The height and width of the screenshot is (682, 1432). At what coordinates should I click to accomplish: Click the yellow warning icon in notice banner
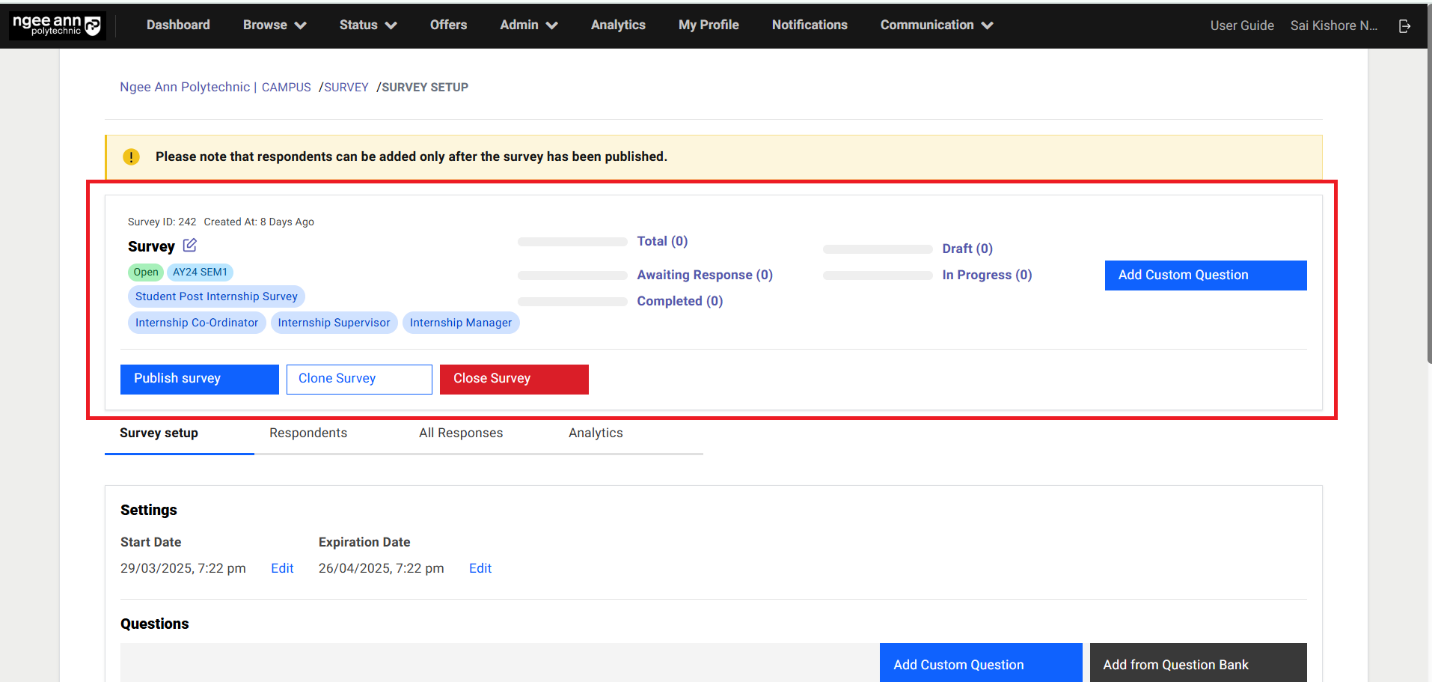[x=131, y=156]
